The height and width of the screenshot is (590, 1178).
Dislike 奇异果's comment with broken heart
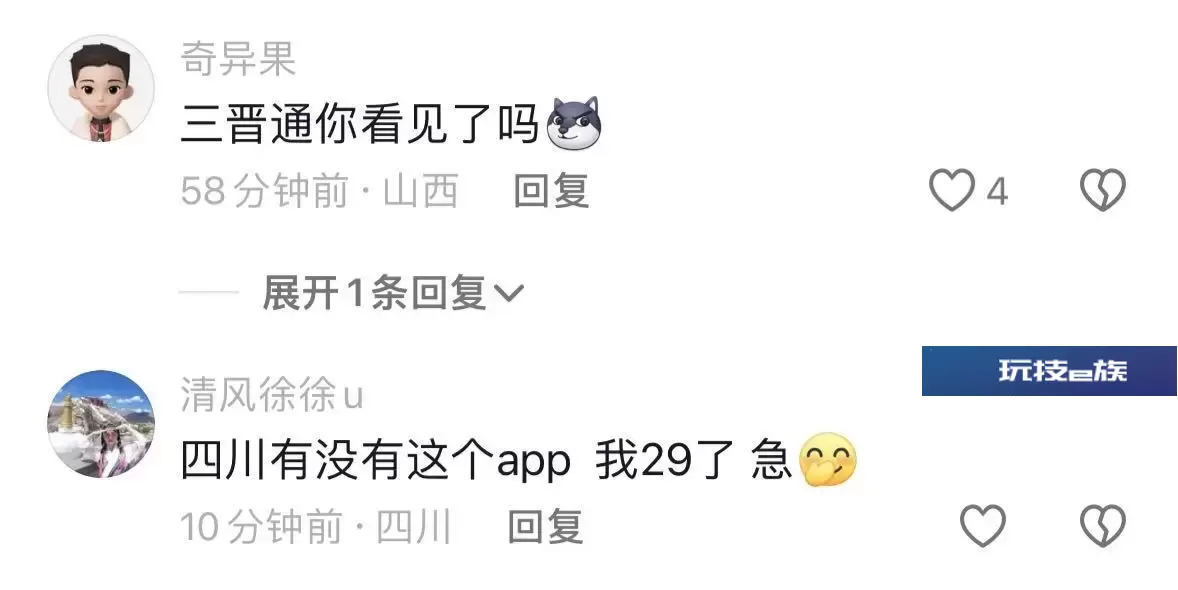tap(1103, 190)
